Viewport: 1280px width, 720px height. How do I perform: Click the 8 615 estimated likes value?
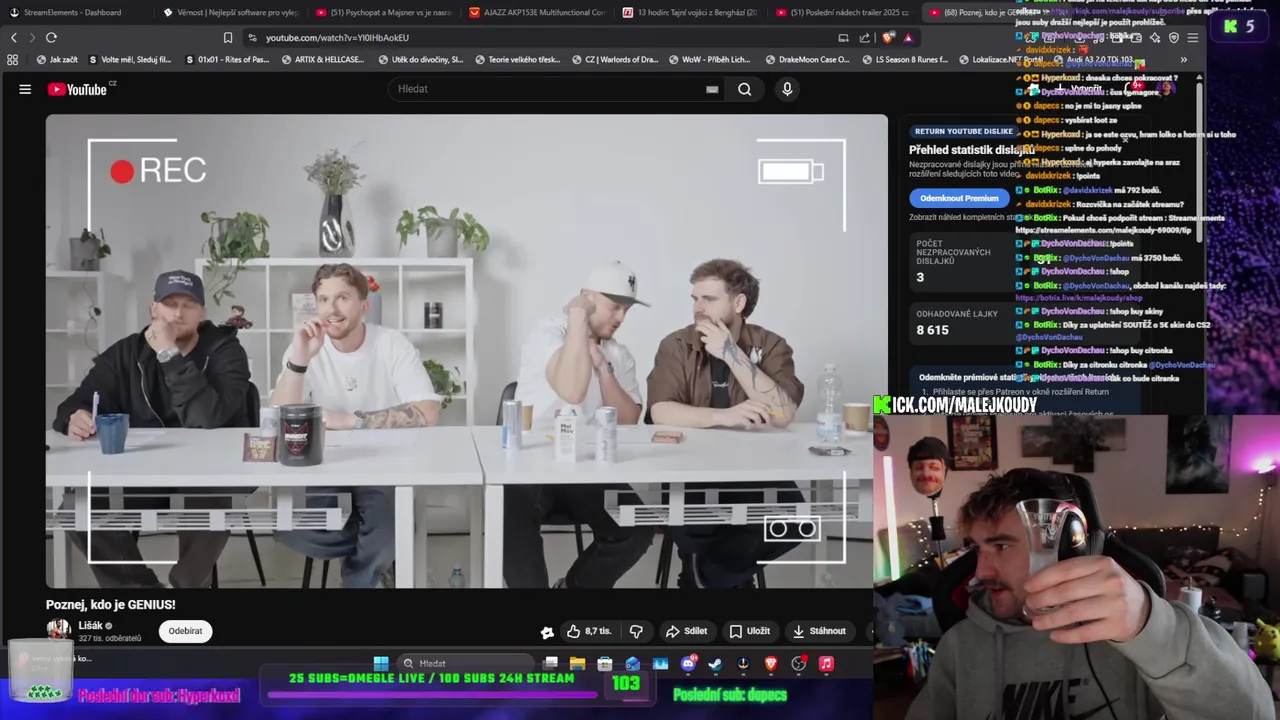(933, 329)
